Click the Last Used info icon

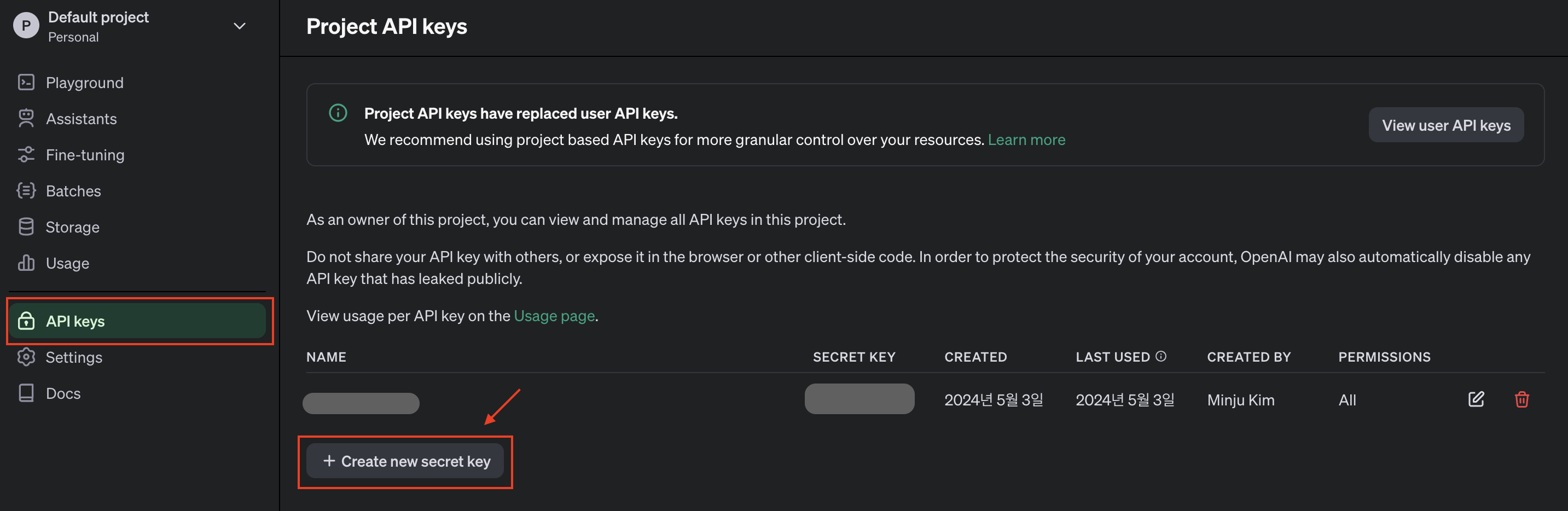pyautogui.click(x=1161, y=356)
